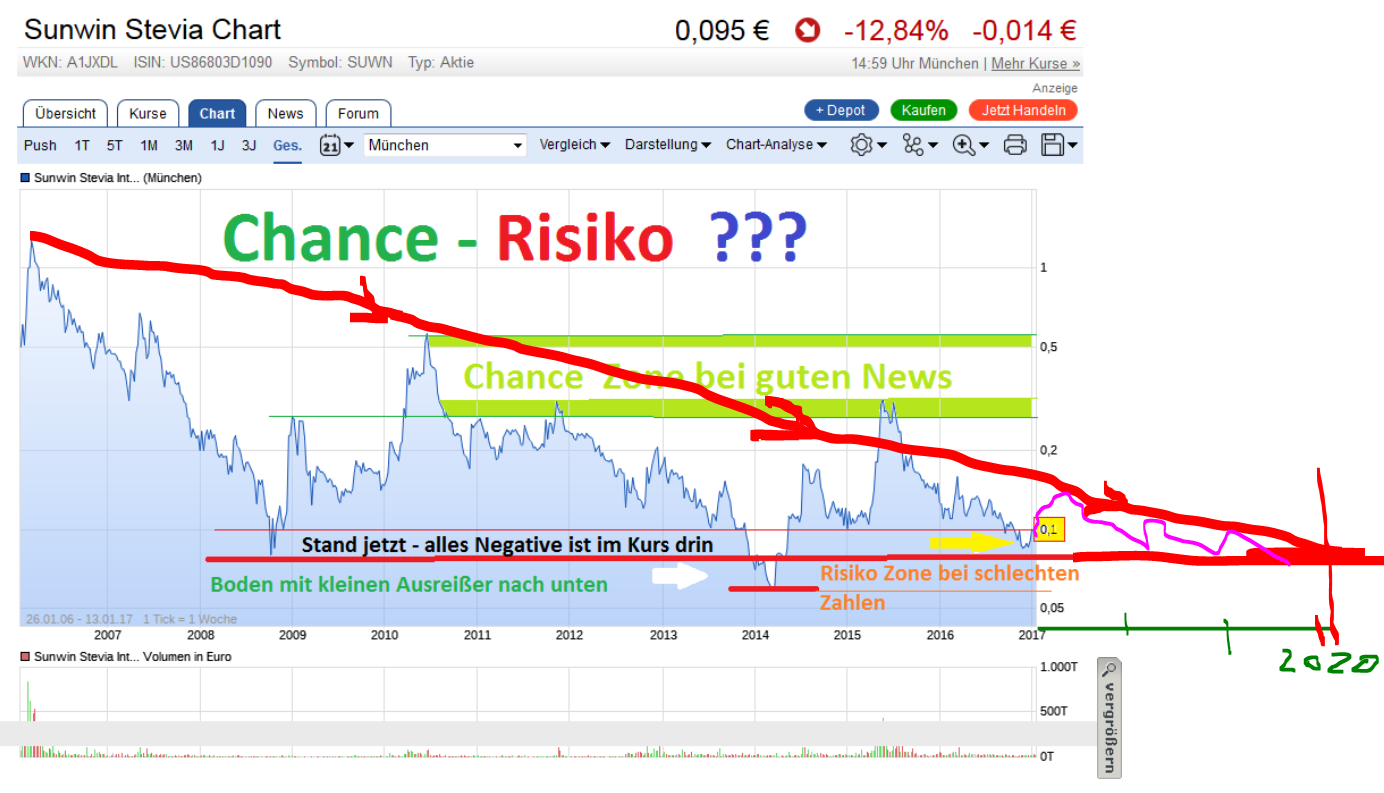Set the chart period to 3M

[x=183, y=145]
